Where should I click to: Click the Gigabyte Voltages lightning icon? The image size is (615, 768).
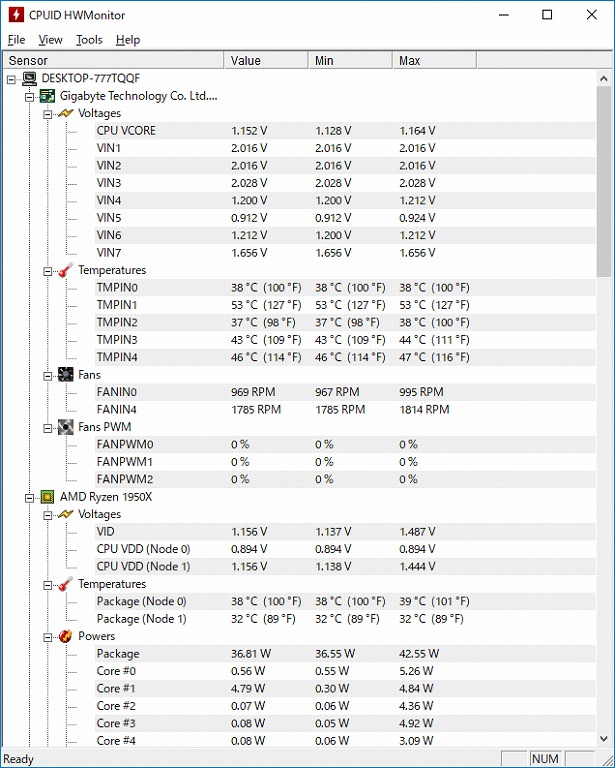pos(66,113)
